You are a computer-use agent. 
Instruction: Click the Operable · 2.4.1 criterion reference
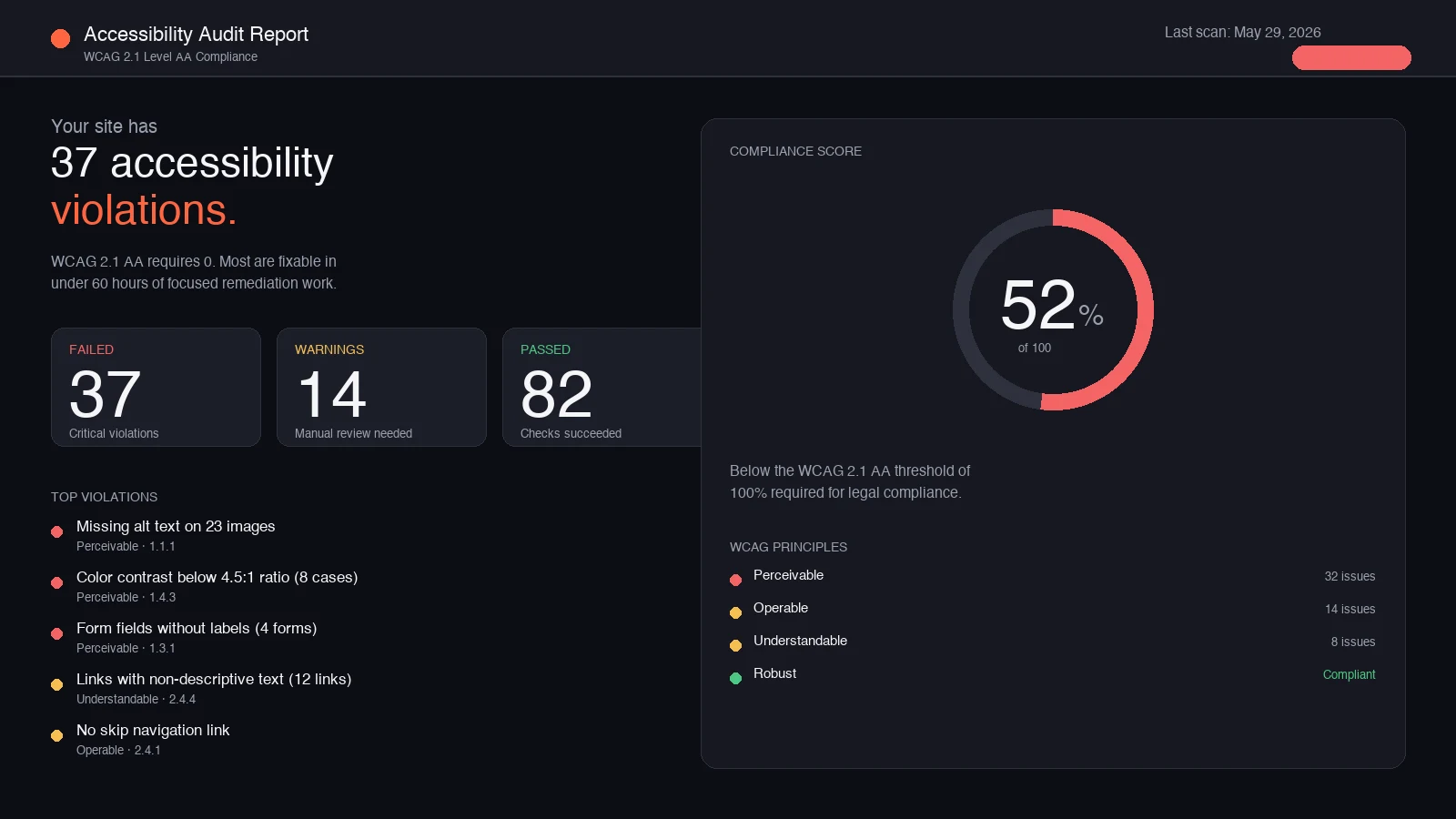118,750
